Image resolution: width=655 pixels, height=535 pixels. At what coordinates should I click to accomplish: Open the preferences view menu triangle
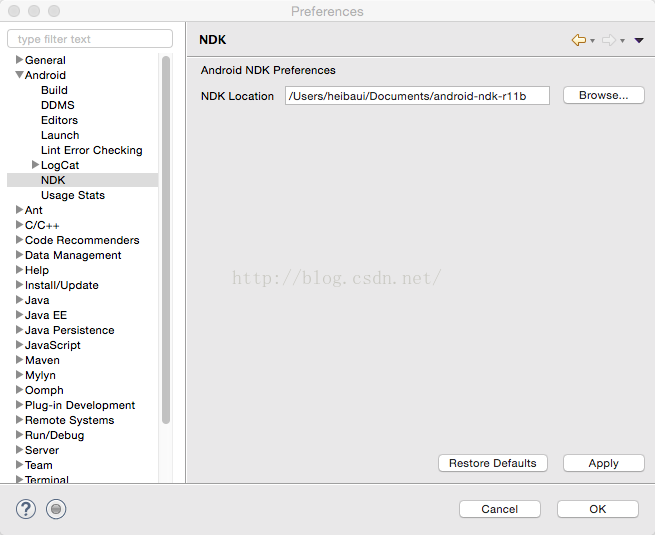click(639, 41)
